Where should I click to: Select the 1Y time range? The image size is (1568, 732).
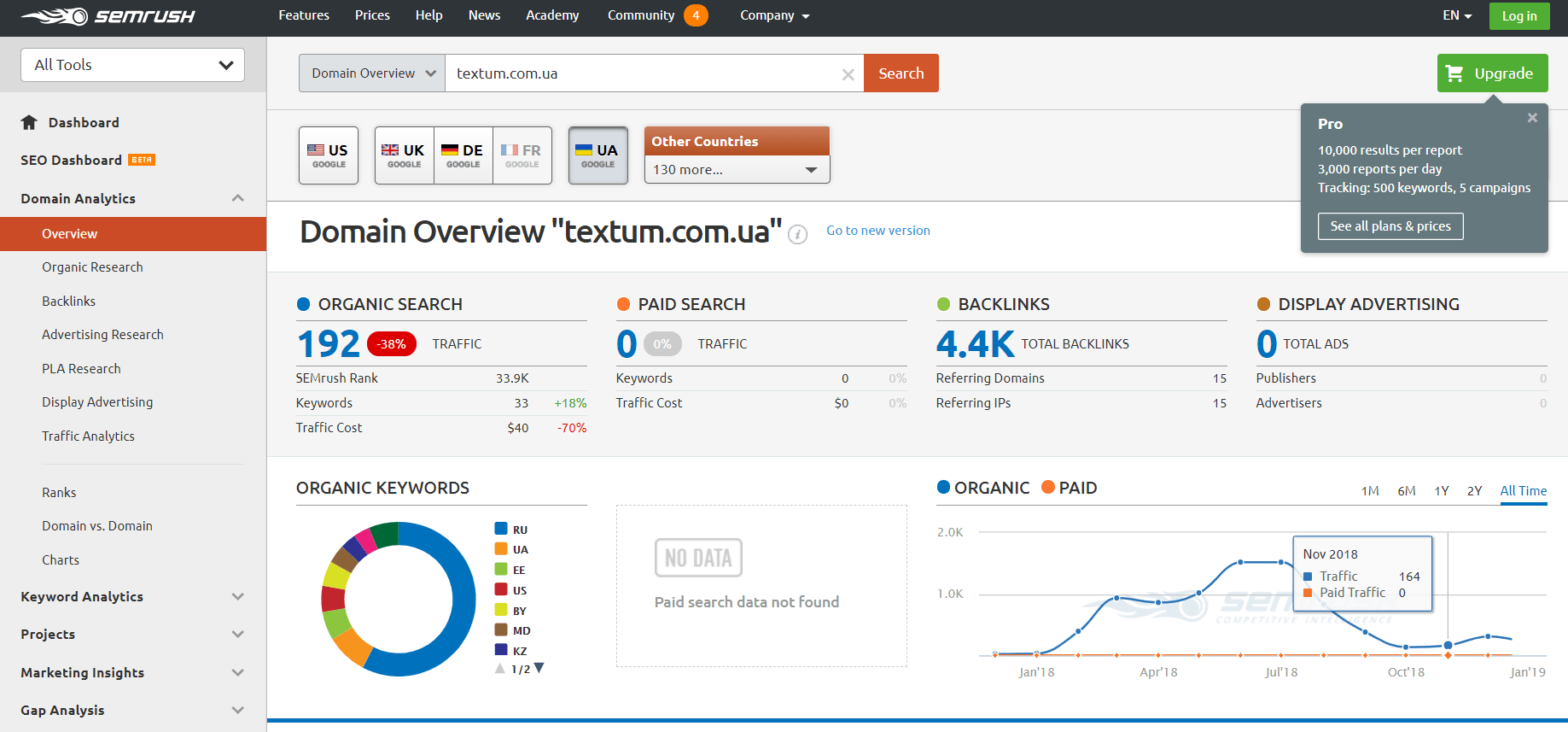point(1442,490)
